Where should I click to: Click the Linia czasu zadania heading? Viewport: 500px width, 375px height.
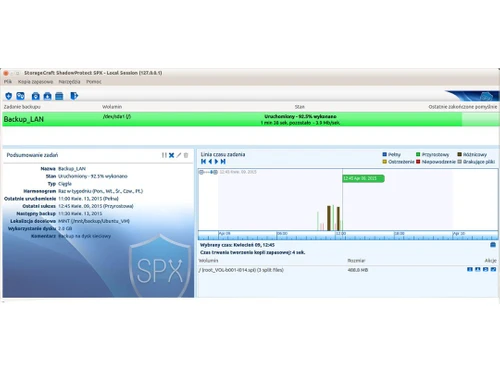click(x=223, y=154)
